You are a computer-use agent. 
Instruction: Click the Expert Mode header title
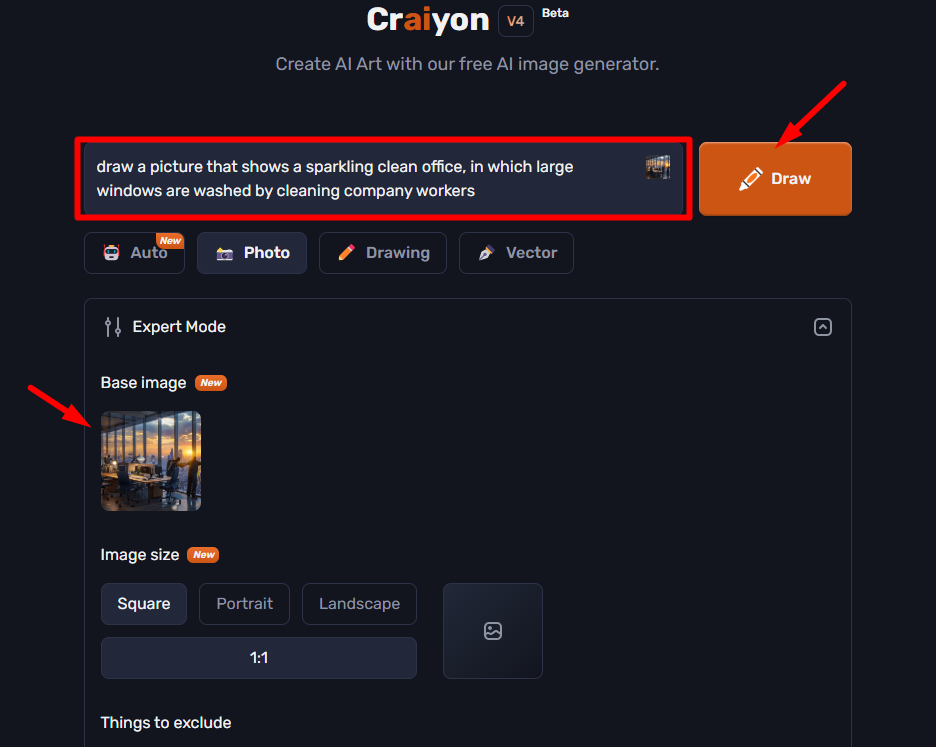[179, 327]
